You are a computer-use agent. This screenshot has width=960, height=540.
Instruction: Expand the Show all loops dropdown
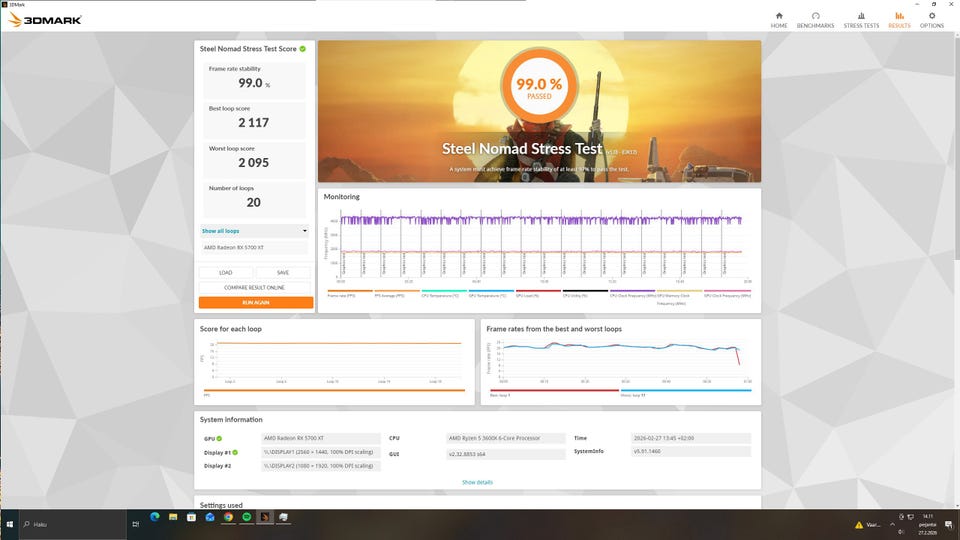tap(254, 231)
